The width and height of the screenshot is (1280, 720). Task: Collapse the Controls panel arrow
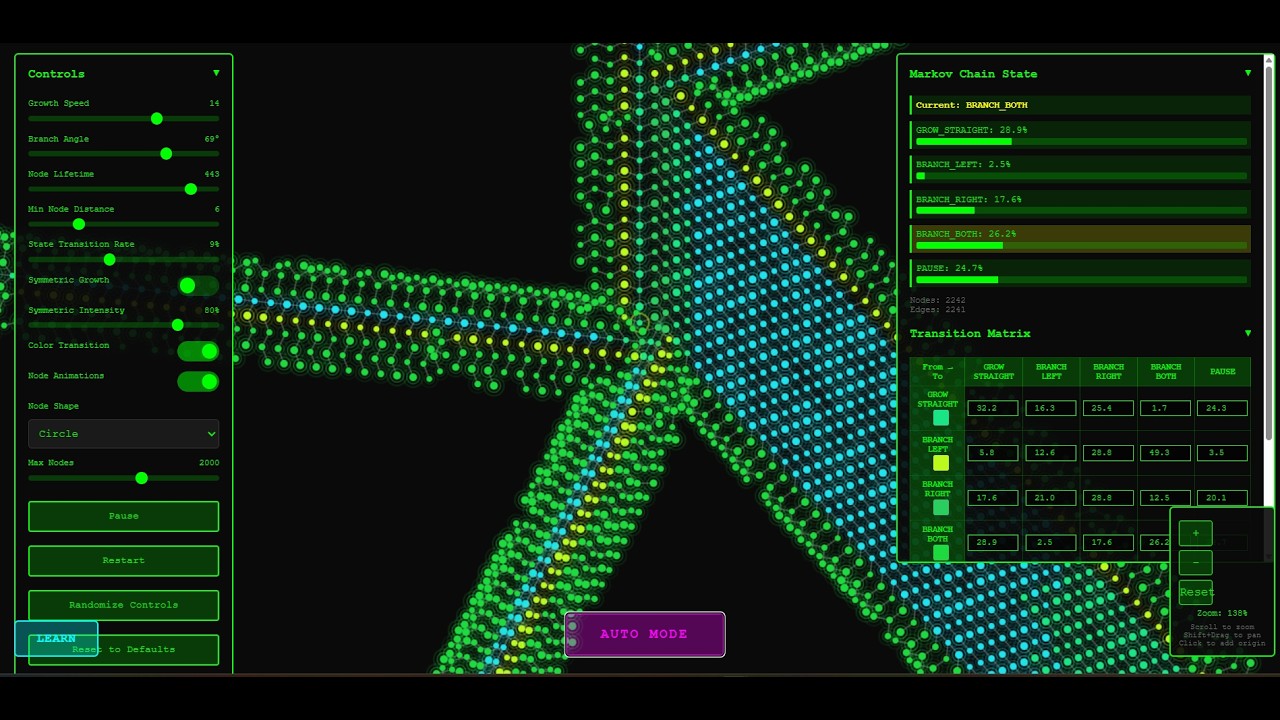[x=216, y=73]
